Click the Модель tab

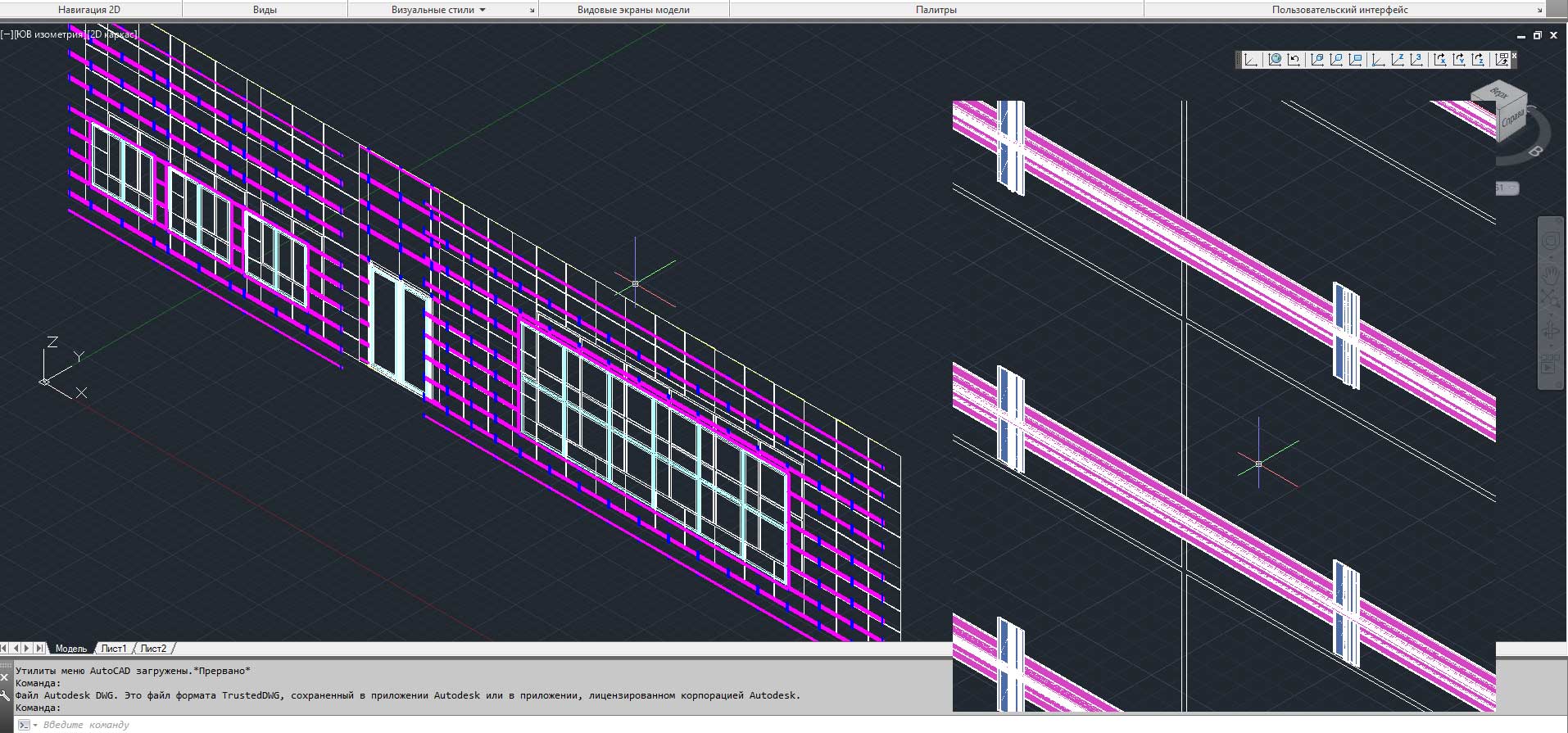point(70,649)
